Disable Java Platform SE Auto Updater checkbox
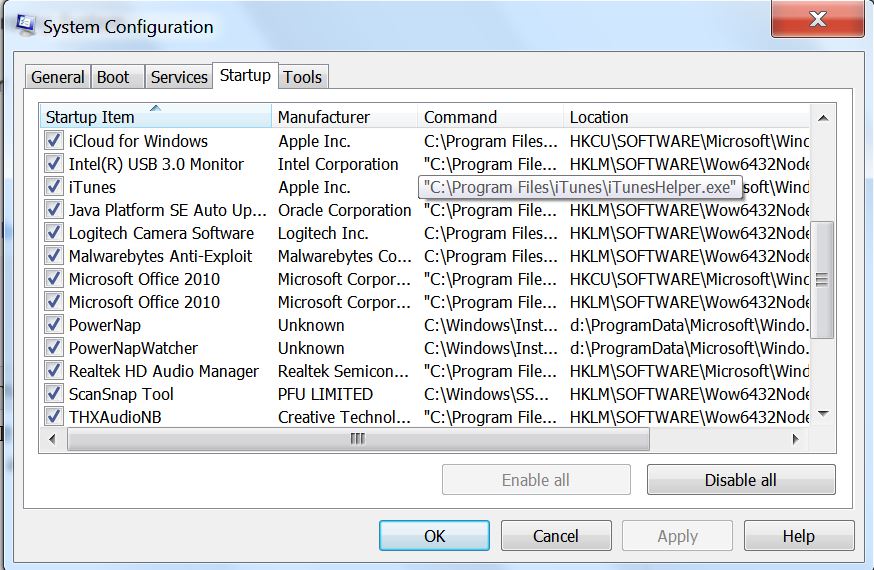 point(54,210)
